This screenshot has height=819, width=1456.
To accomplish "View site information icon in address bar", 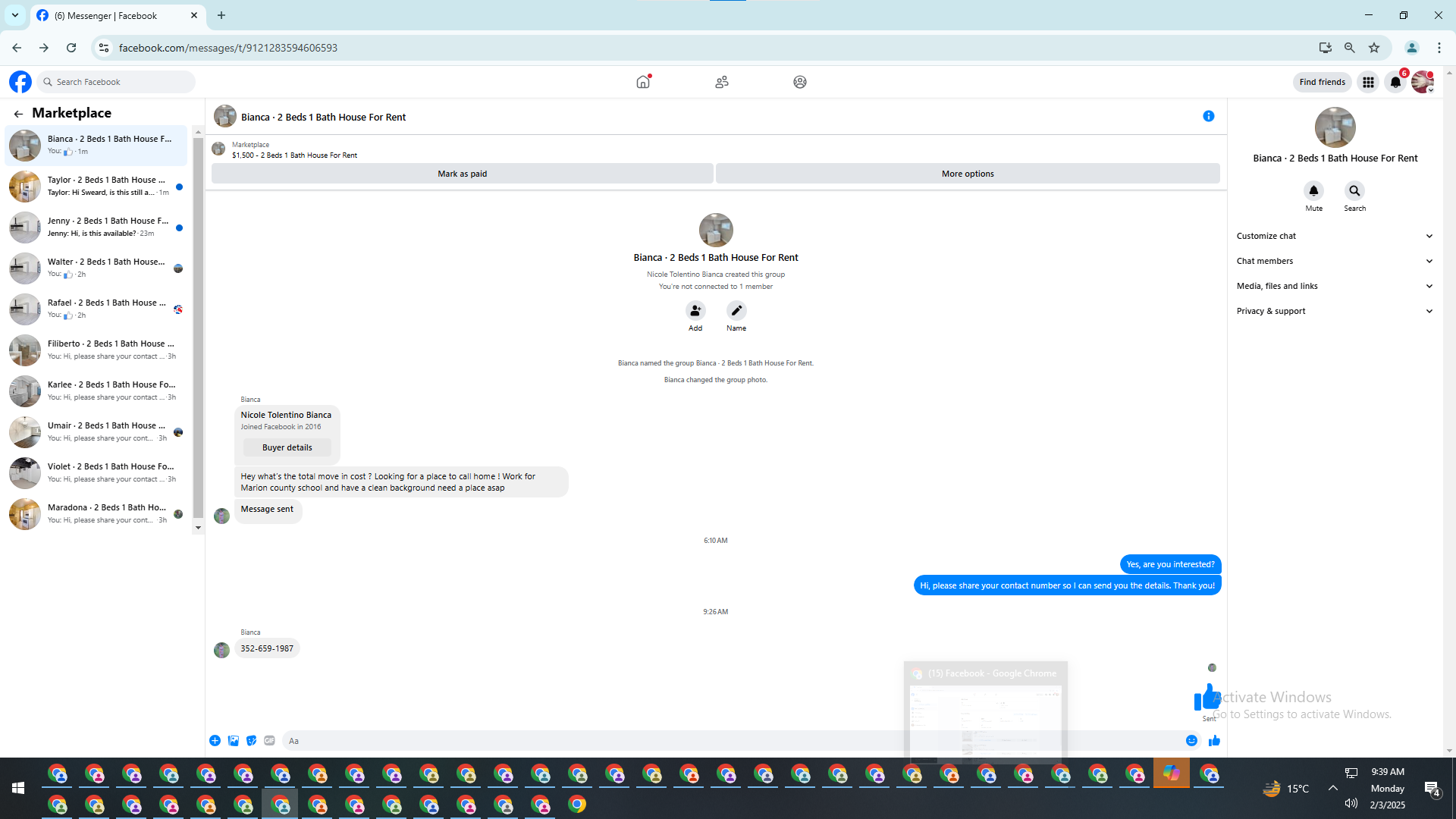I will point(104,48).
